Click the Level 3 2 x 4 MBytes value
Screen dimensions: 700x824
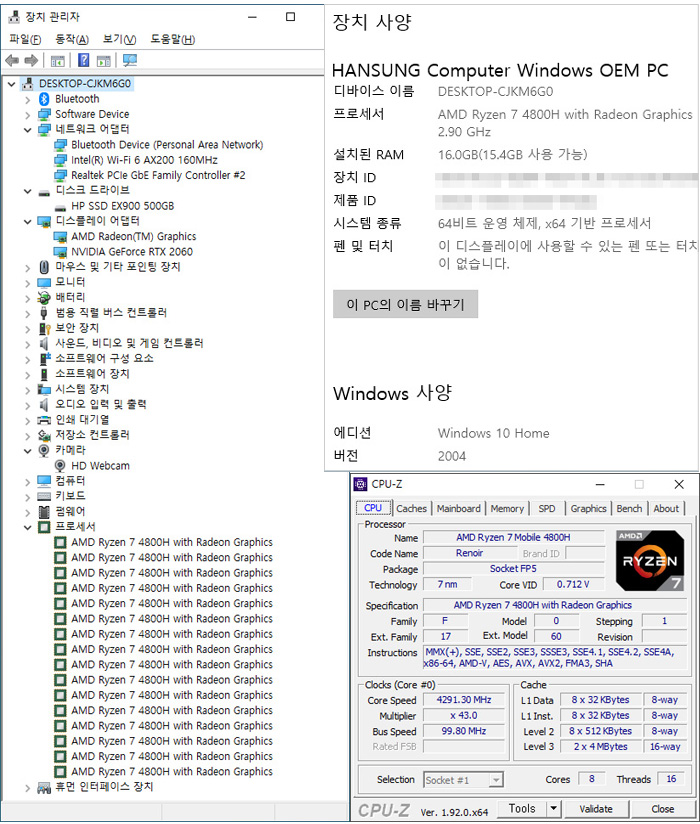click(601, 747)
